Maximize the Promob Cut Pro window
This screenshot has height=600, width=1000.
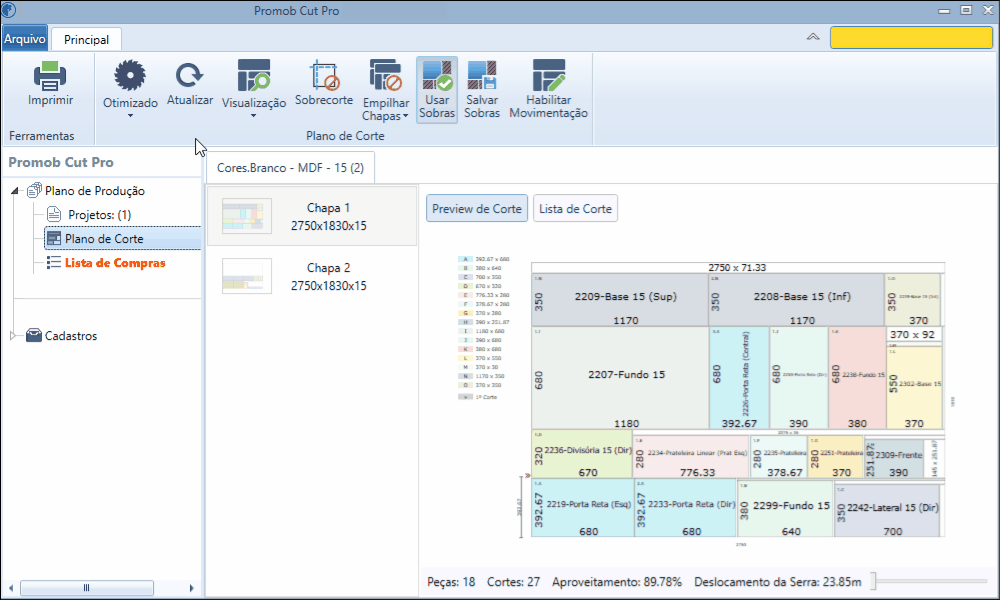tap(966, 10)
